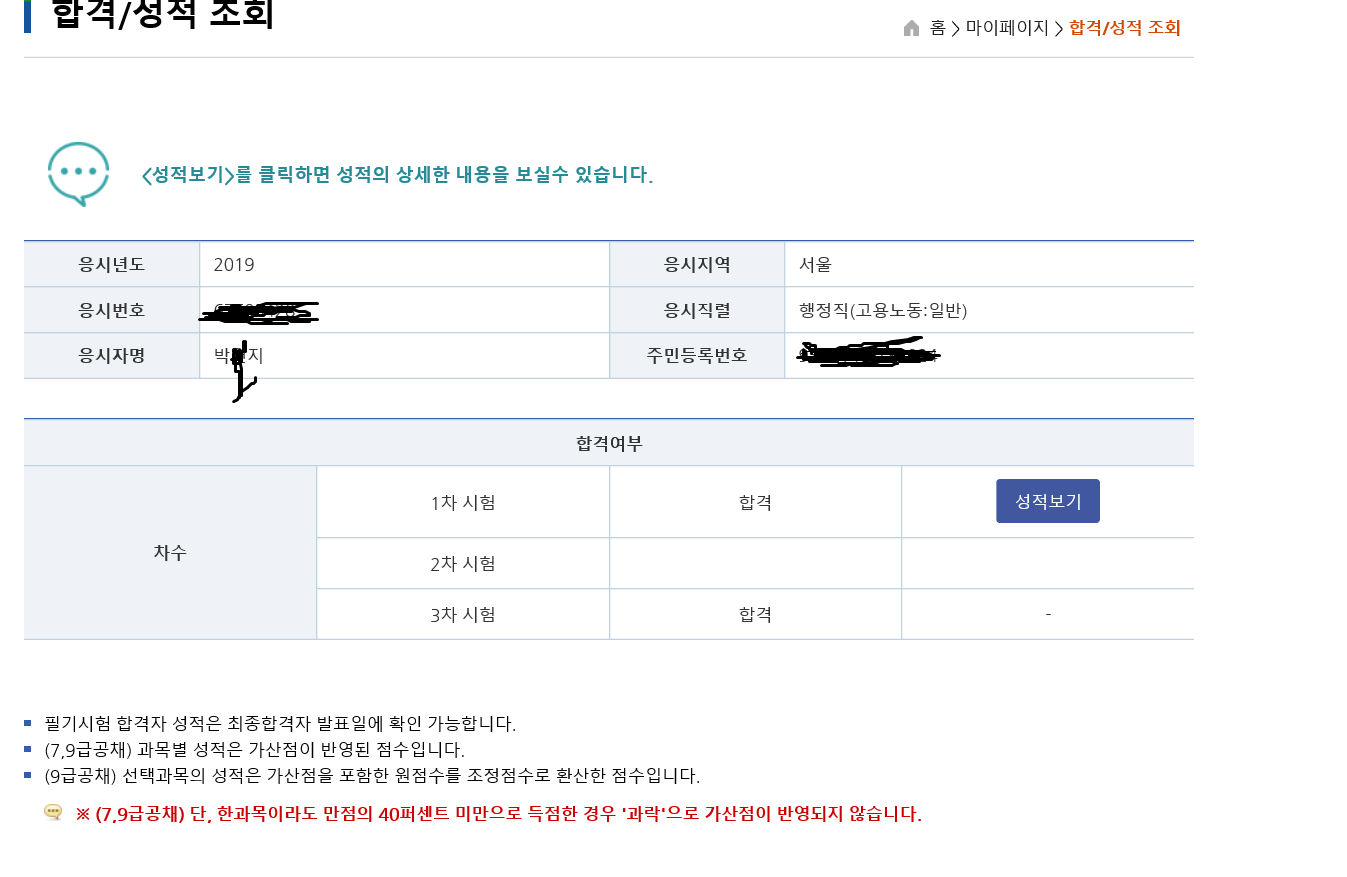Select the 합격/성적 조회 breadcrumb item
The width and height of the screenshot is (1347, 877).
[1124, 28]
